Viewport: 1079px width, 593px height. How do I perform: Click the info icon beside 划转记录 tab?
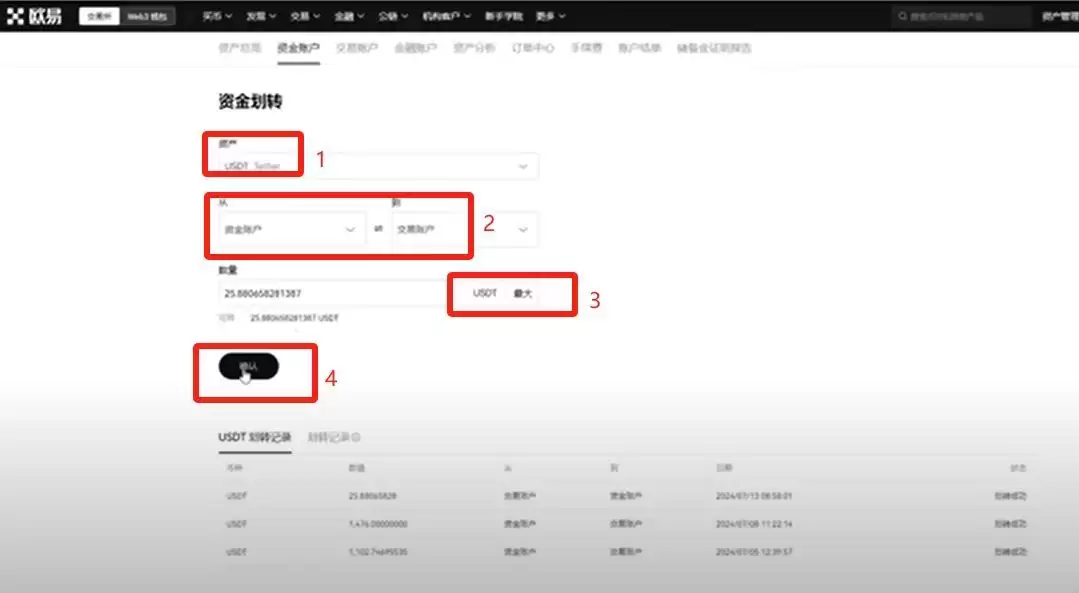[356, 437]
